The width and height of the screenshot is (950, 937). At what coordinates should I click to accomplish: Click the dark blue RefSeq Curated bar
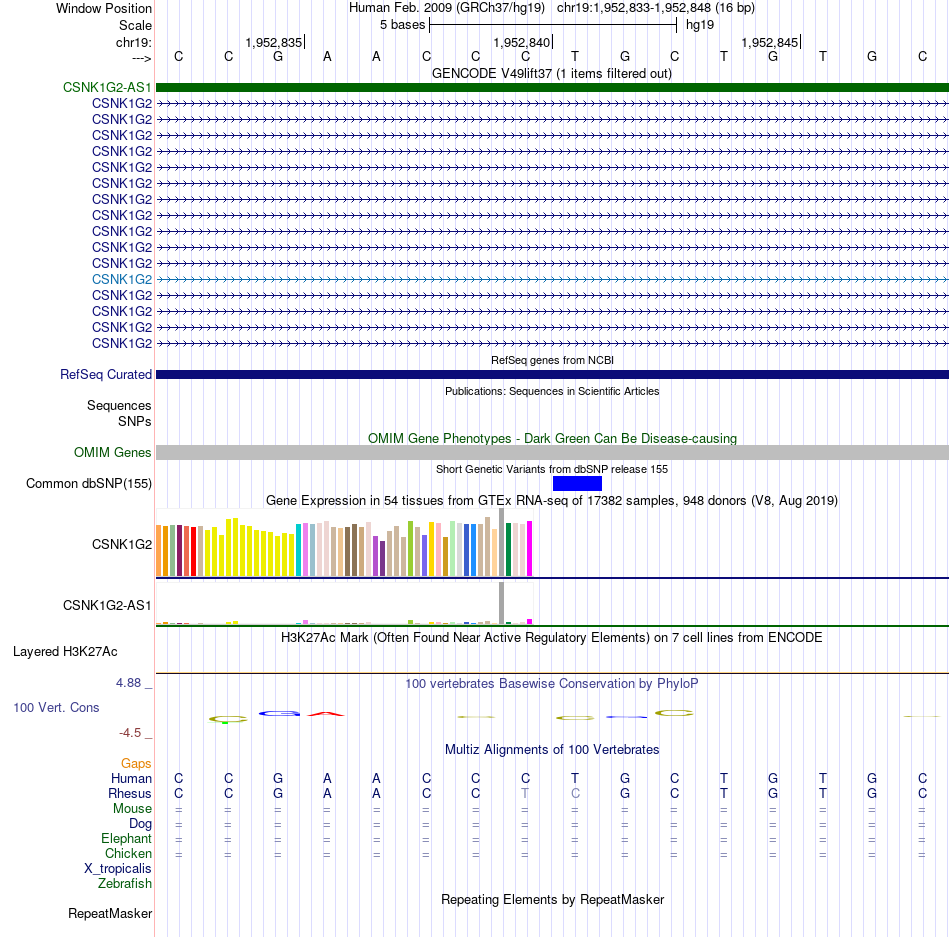552,374
